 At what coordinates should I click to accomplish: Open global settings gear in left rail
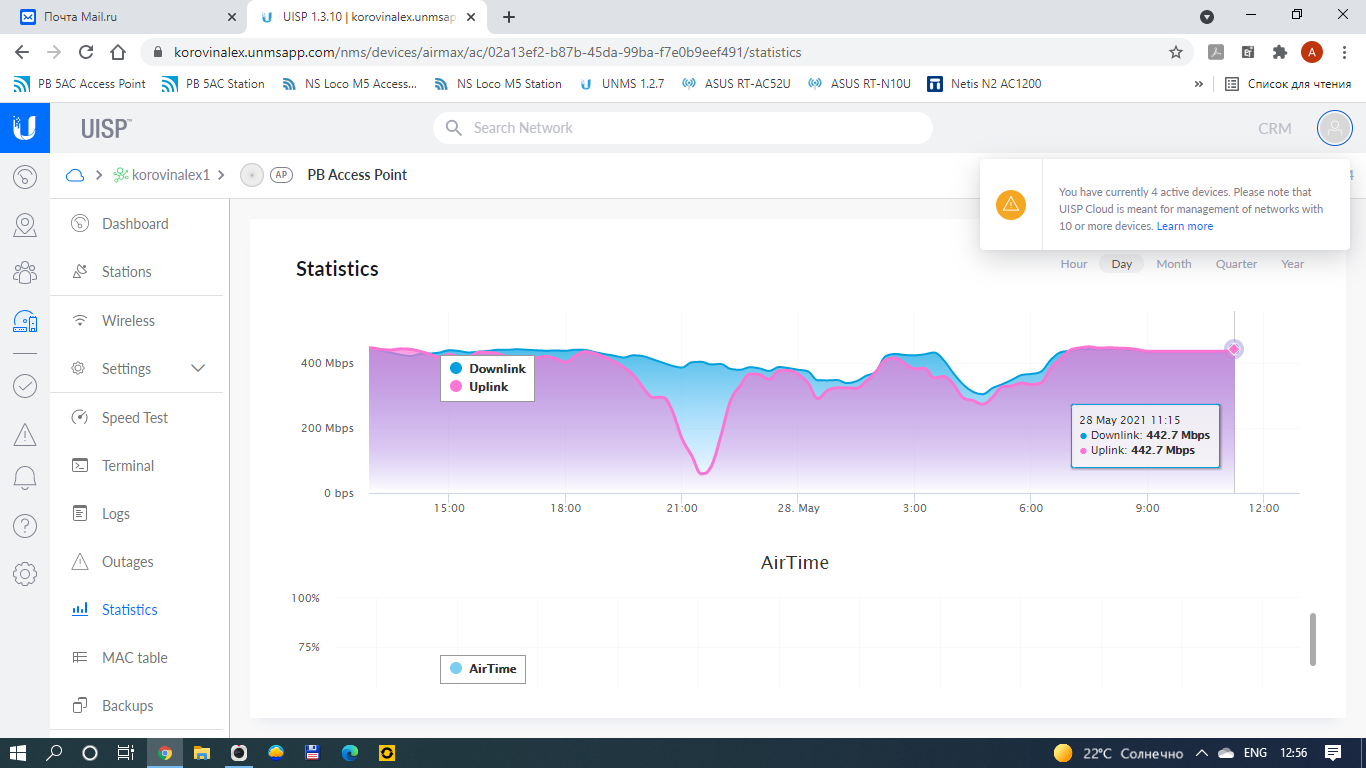pyautogui.click(x=25, y=574)
